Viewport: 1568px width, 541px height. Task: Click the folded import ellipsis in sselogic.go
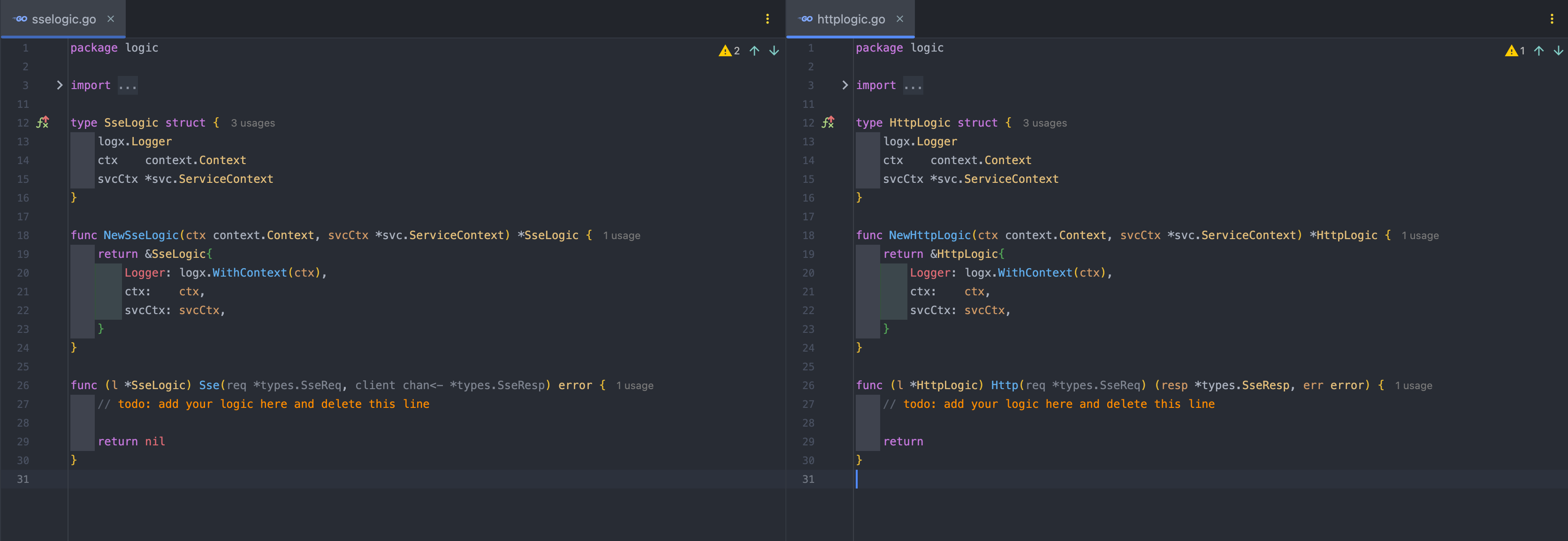(128, 86)
